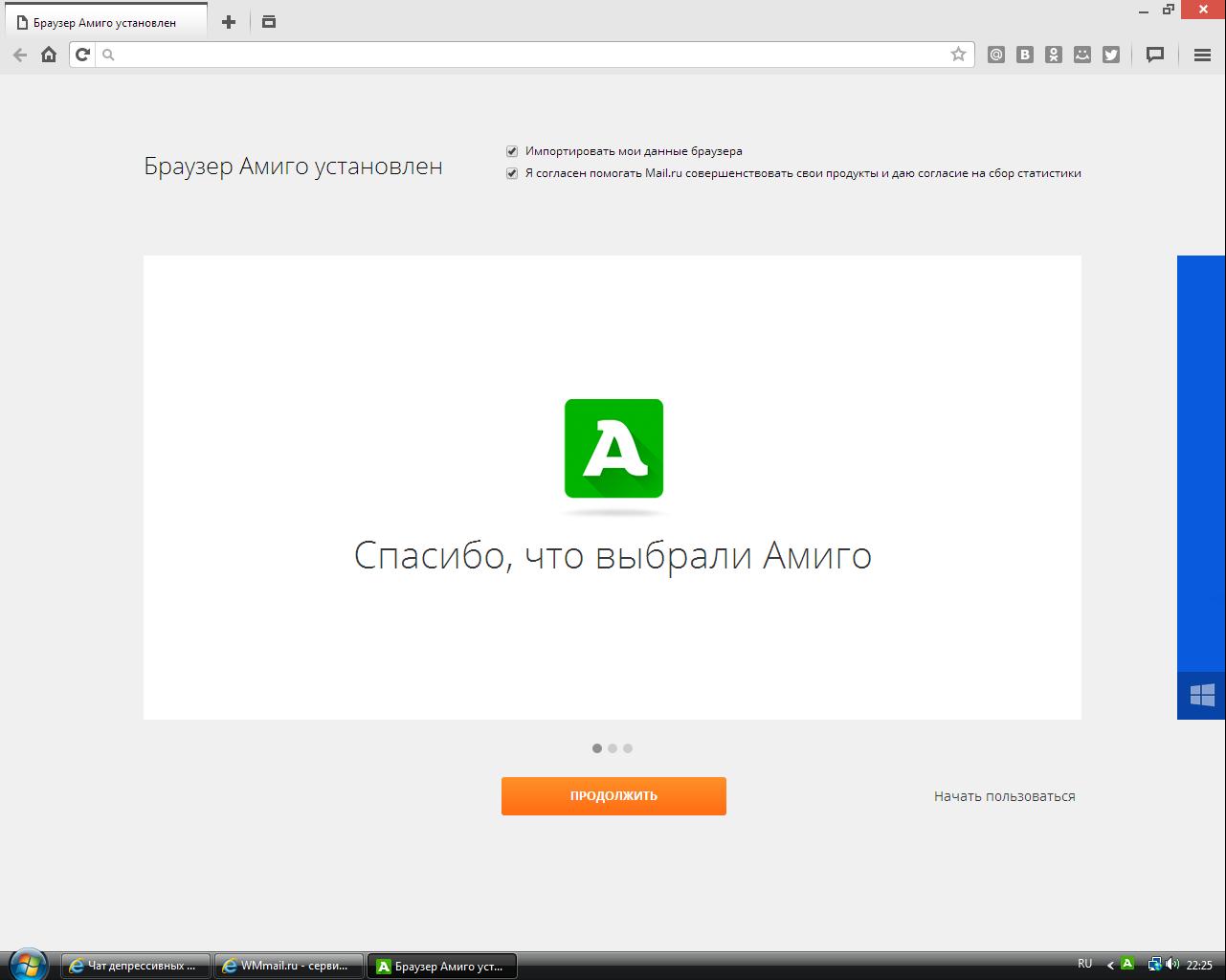Click 'Начать пользоваться' link
The width and height of the screenshot is (1226, 980).
1005,796
